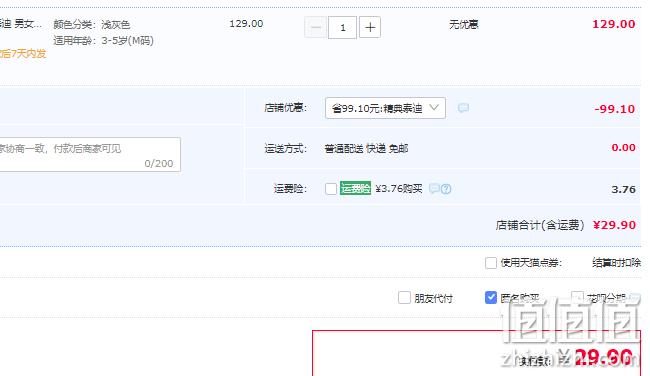This screenshot has height=376, width=650.
Task: Click the quantity input field
Action: 342,28
